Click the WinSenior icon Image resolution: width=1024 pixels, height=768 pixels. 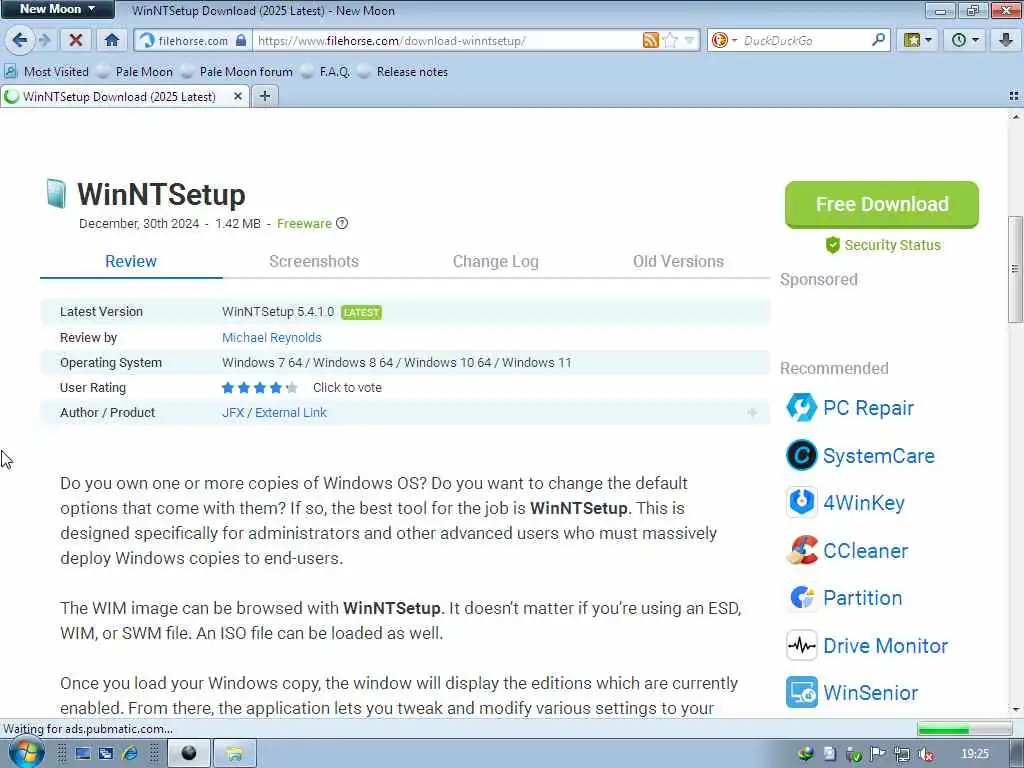coord(801,692)
